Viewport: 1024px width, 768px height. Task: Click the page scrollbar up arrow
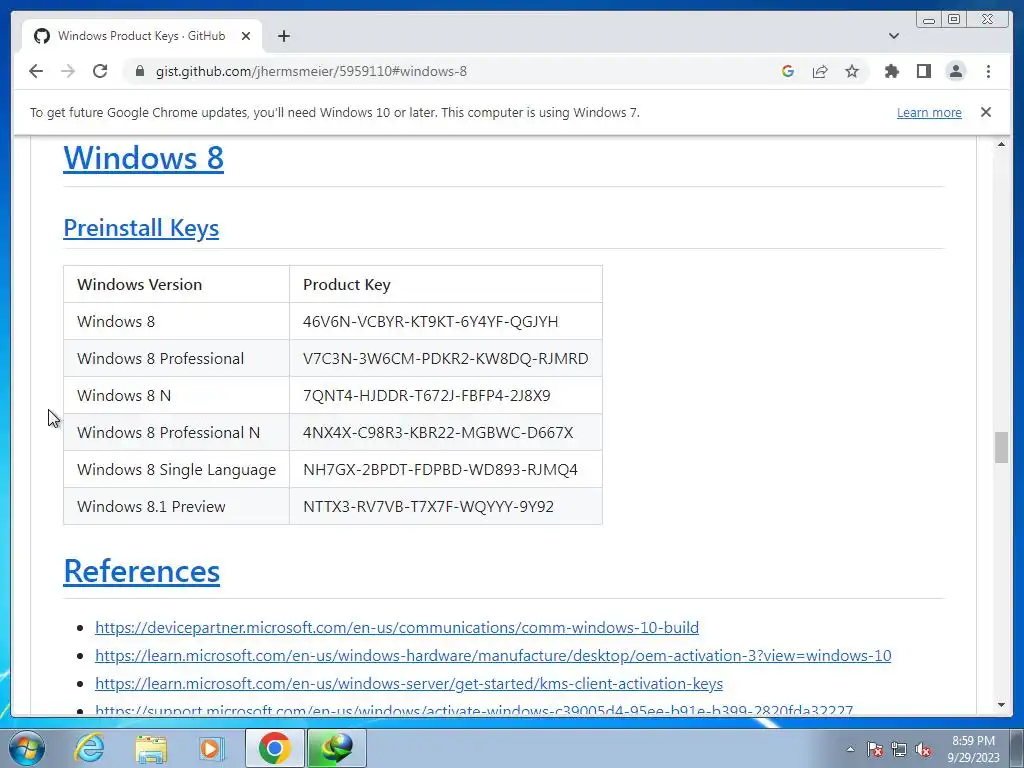pos(1001,144)
